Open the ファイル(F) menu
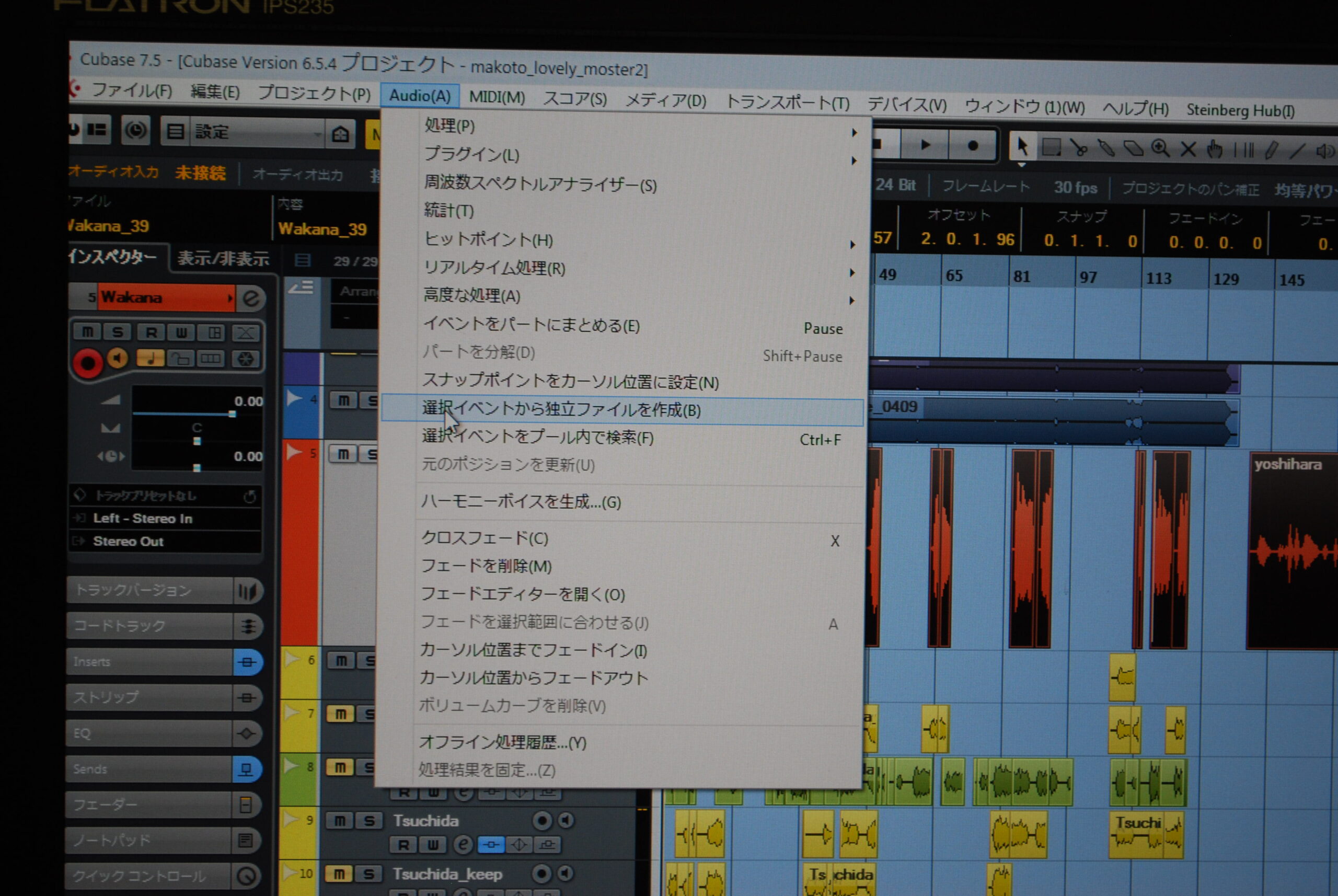1338x896 pixels. tap(132, 90)
